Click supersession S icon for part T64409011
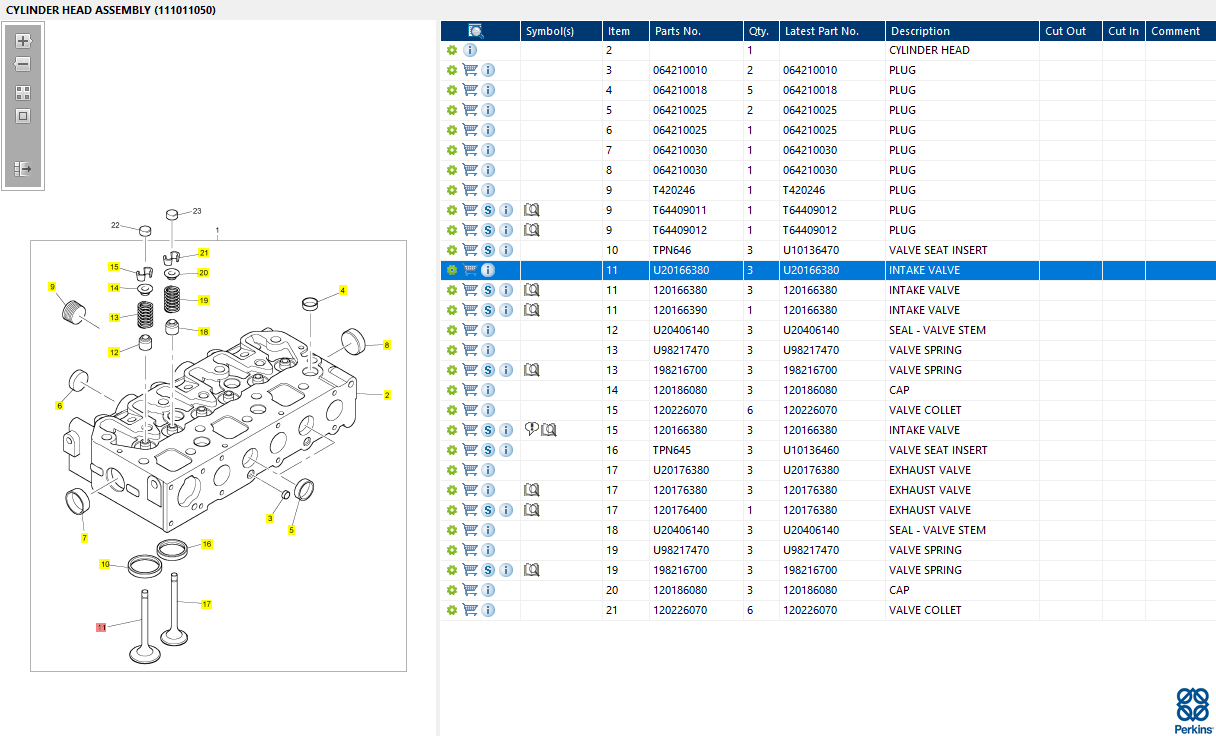Screen dimensions: 1216x736 (x=488, y=210)
